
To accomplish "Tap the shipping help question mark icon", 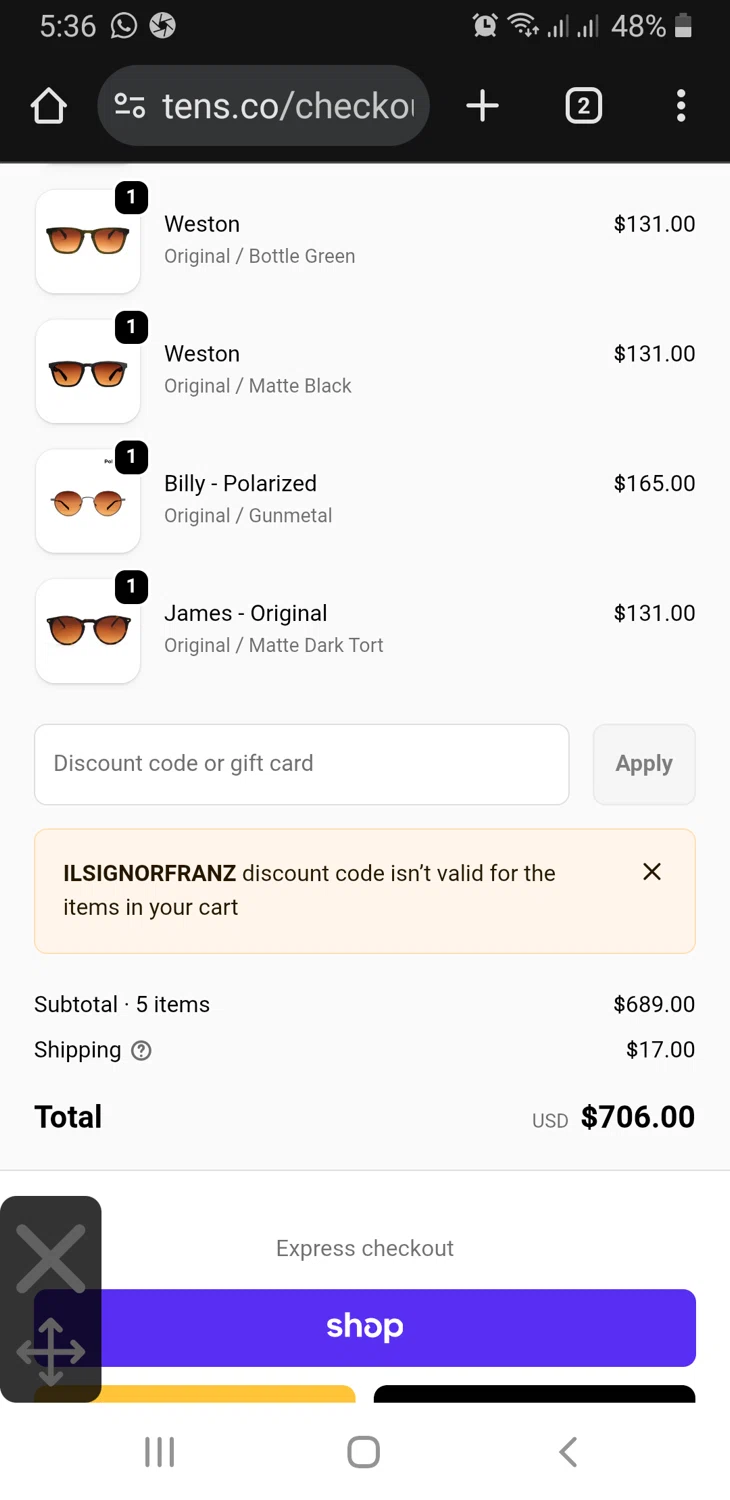I will (142, 1050).
